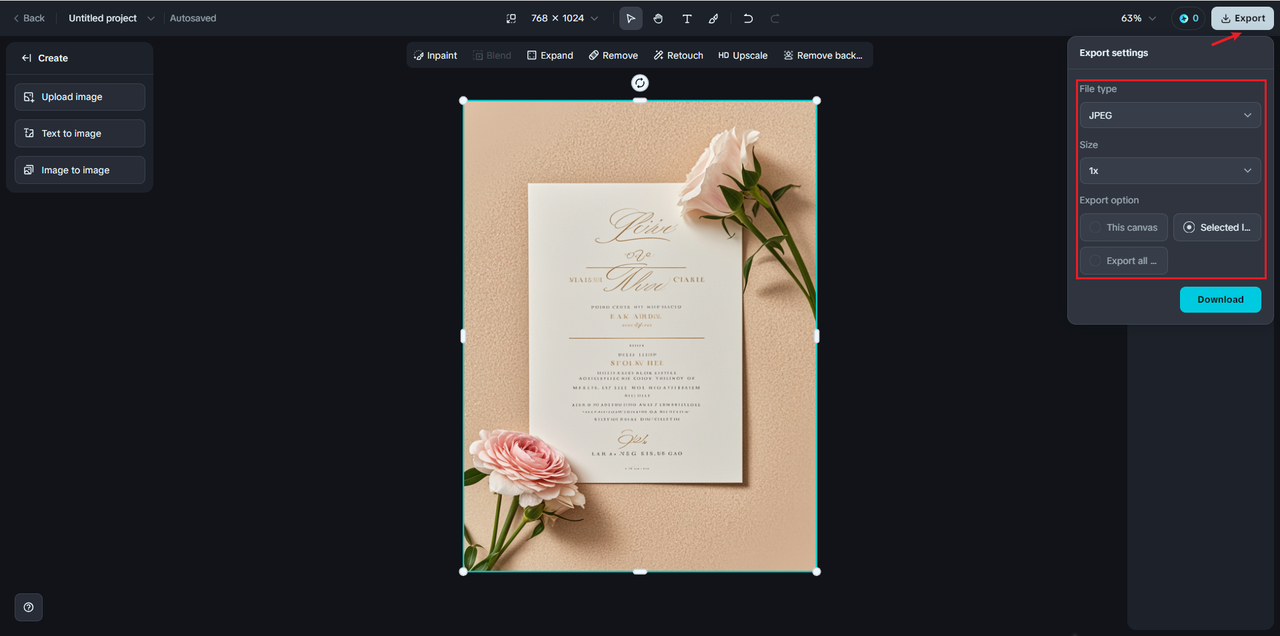The height and width of the screenshot is (636, 1280).
Task: Redo the last action
Action: click(x=775, y=18)
